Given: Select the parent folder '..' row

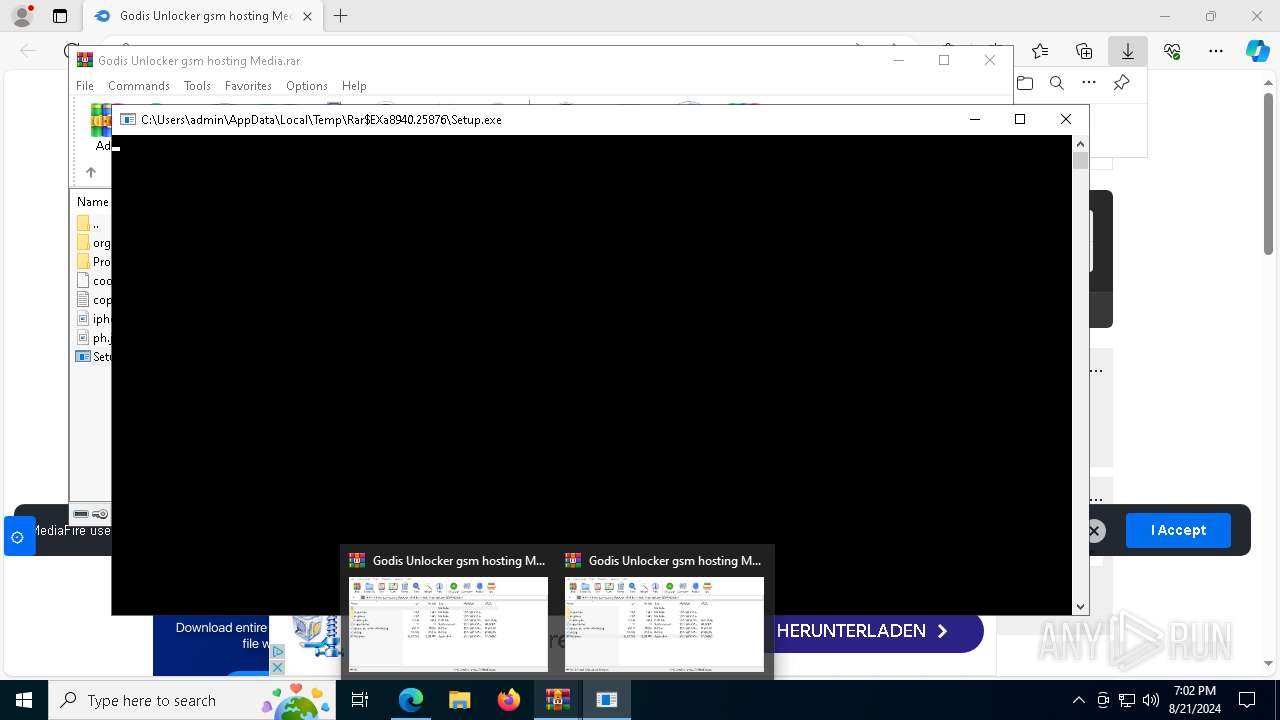Looking at the screenshot, I should pos(93,224).
